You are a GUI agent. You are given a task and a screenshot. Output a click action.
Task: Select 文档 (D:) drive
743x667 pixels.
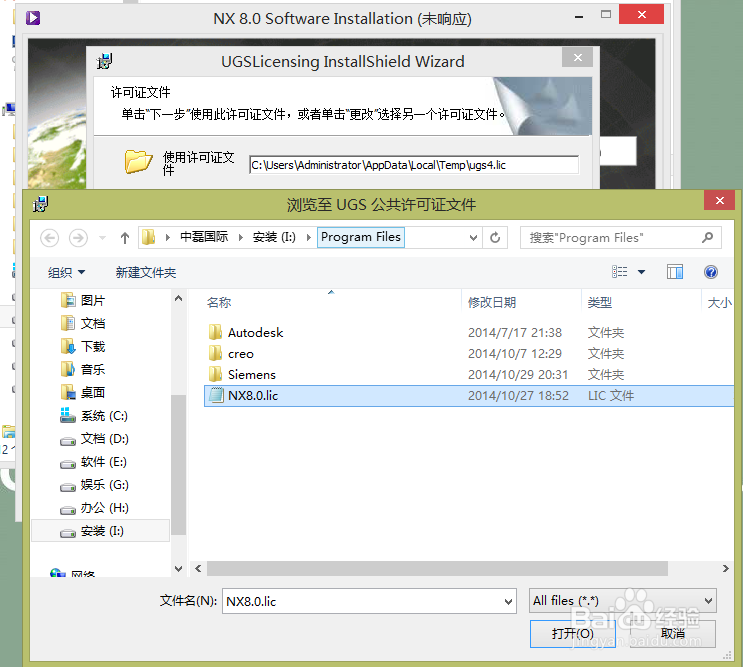(94, 439)
